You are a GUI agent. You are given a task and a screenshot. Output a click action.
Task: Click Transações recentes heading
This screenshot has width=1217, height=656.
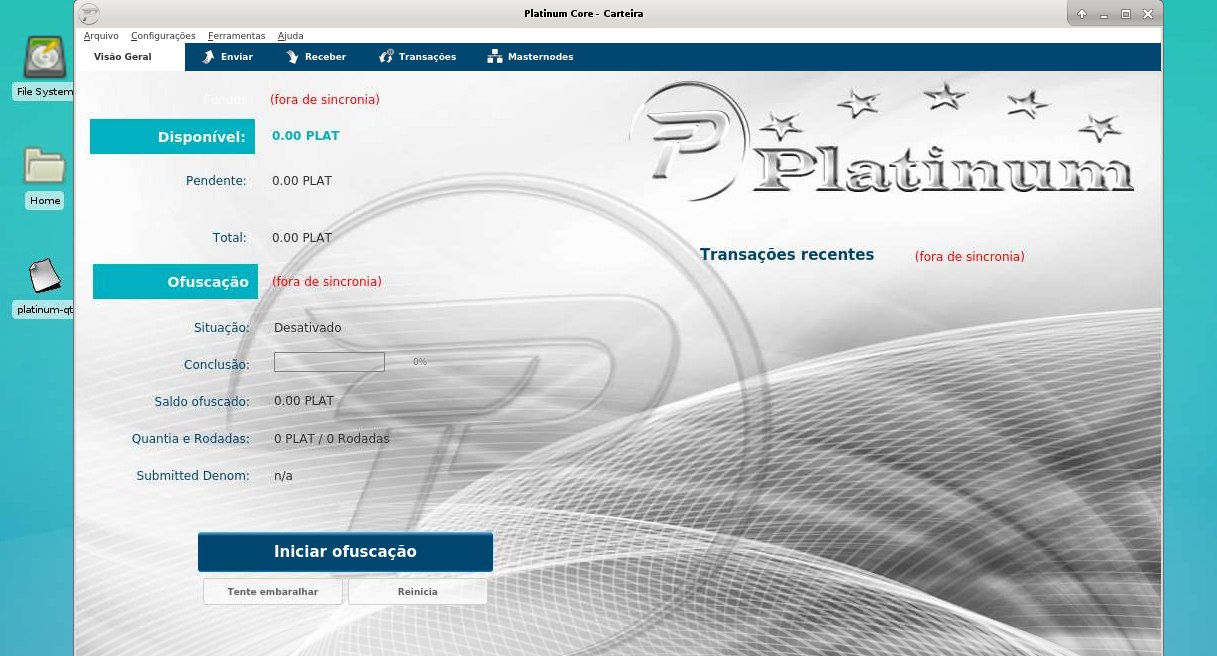(787, 255)
